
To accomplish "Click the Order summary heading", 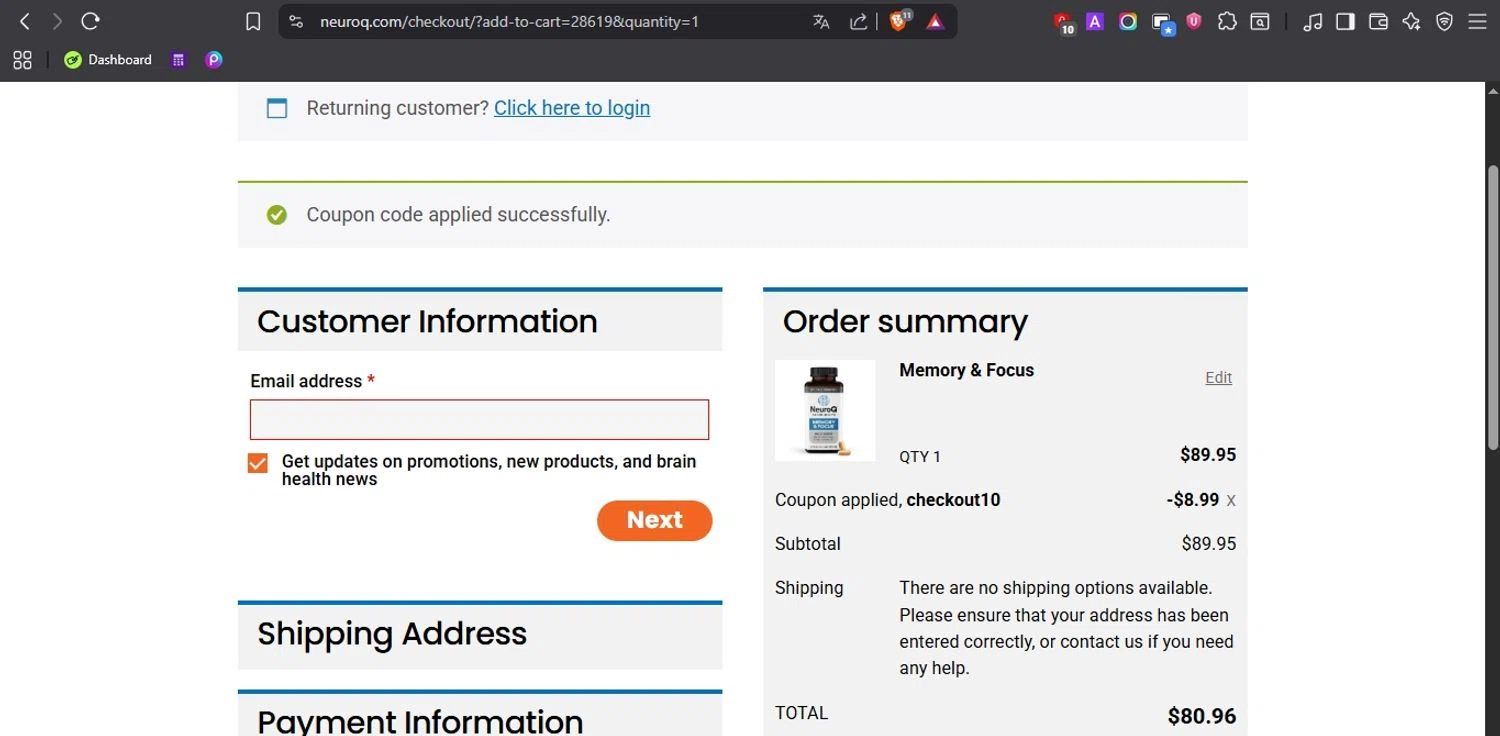I will pyautogui.click(x=905, y=321).
